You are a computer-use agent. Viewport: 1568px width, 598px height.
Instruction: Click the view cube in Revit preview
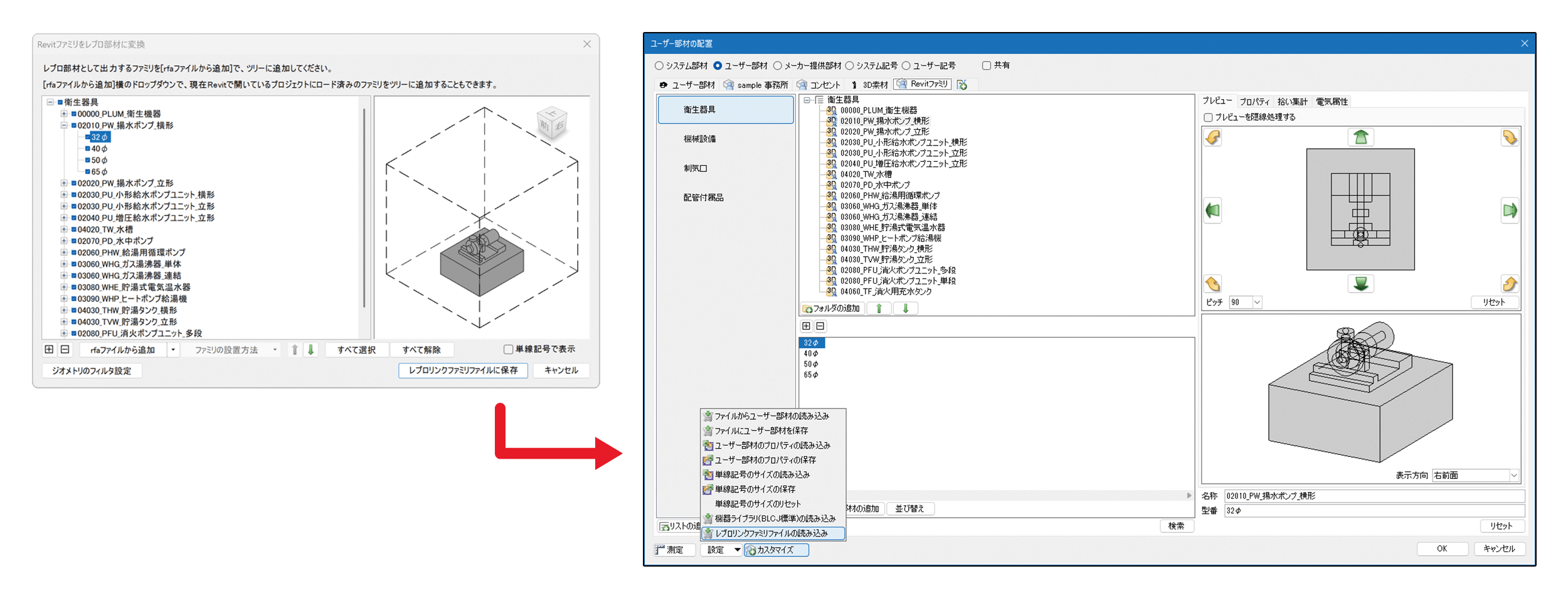[551, 122]
